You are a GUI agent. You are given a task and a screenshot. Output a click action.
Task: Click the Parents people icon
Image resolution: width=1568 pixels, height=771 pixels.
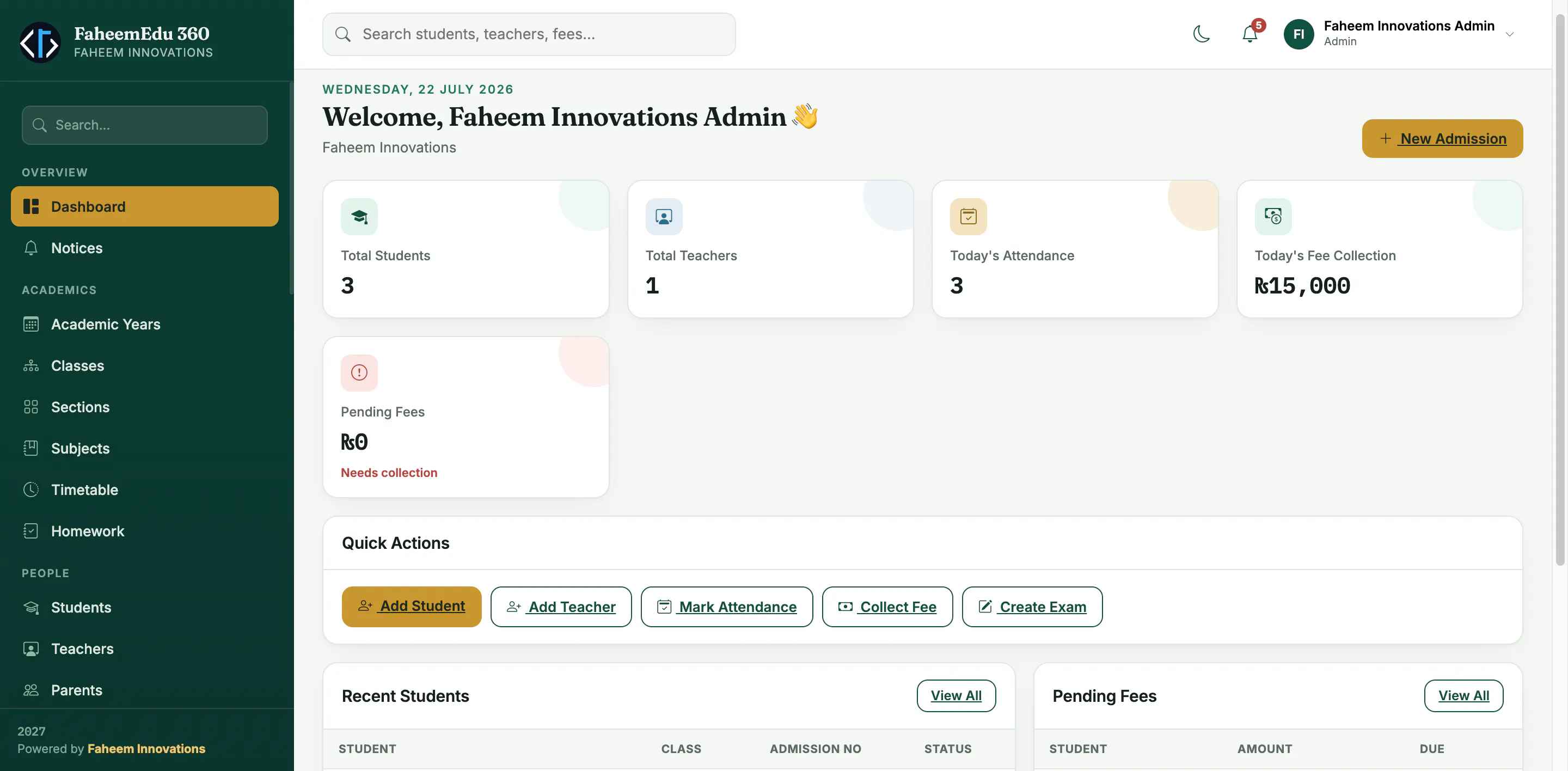[x=31, y=690]
